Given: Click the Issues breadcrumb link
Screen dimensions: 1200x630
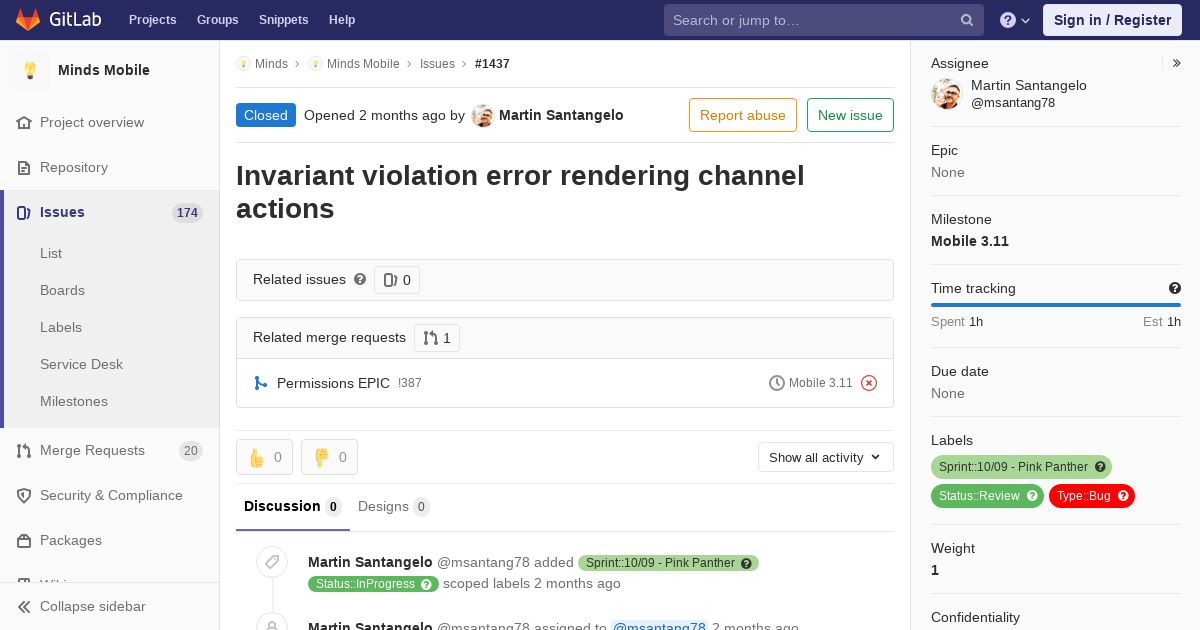Looking at the screenshot, I should [x=437, y=64].
